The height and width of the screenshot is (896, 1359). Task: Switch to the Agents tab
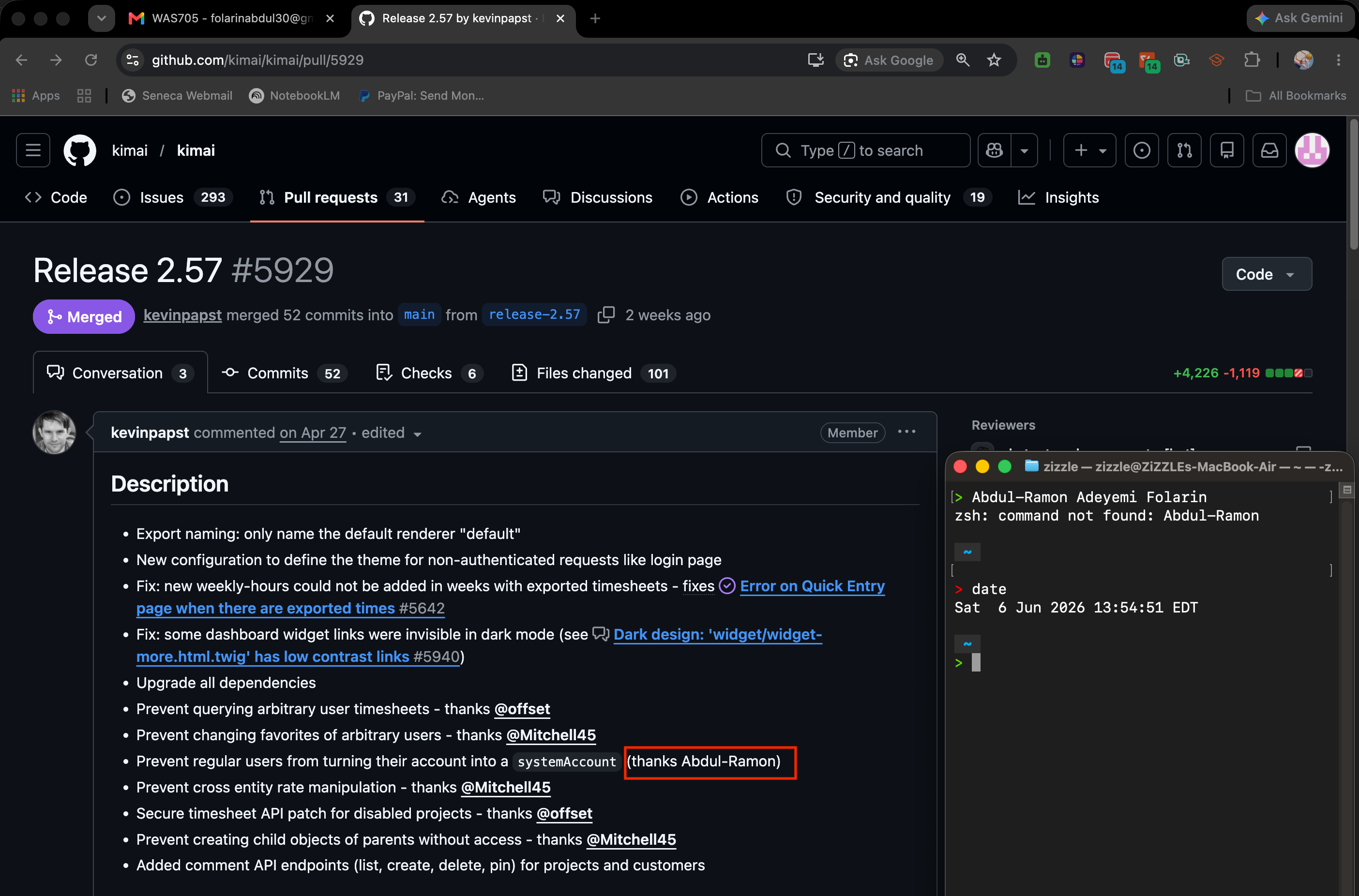click(479, 197)
